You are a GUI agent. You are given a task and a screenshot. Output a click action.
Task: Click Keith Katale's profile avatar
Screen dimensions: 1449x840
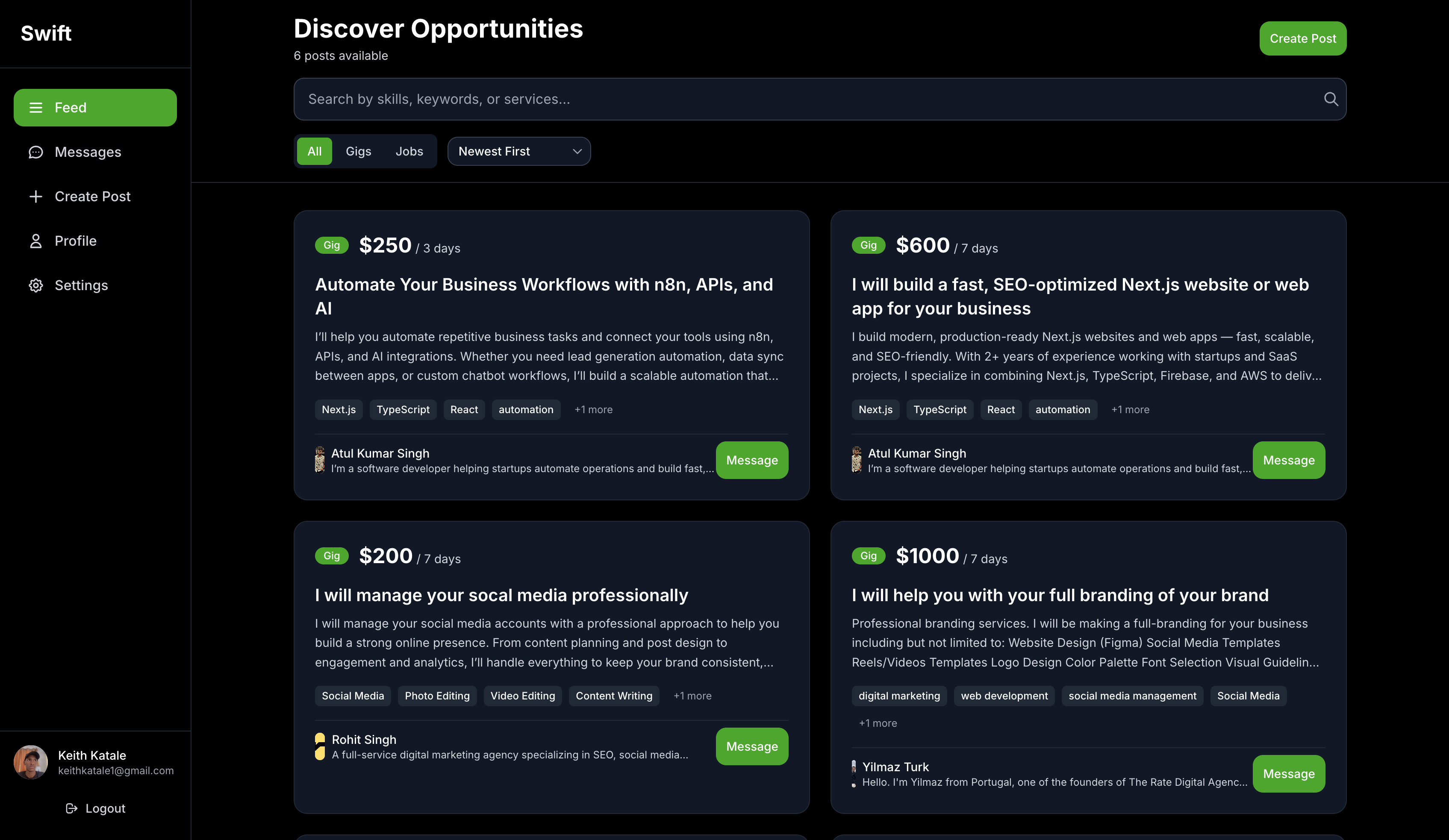pos(30,762)
